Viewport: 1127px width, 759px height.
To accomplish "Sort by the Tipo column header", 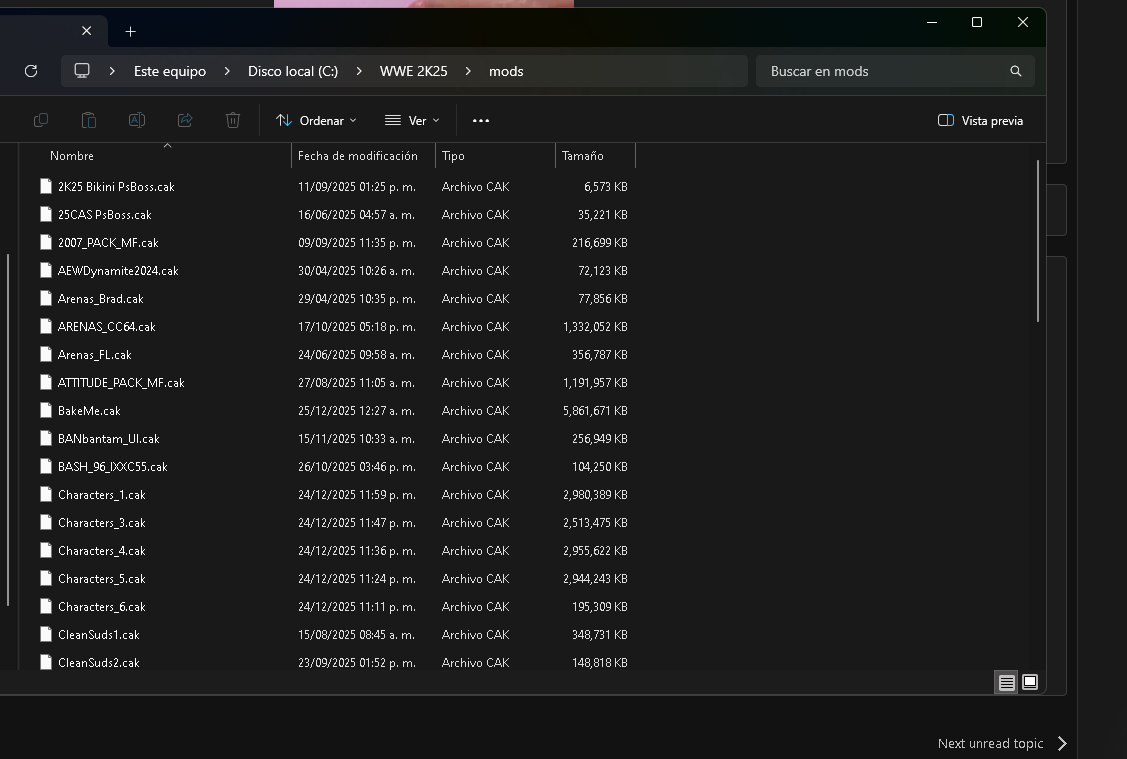I will pyautogui.click(x=495, y=156).
